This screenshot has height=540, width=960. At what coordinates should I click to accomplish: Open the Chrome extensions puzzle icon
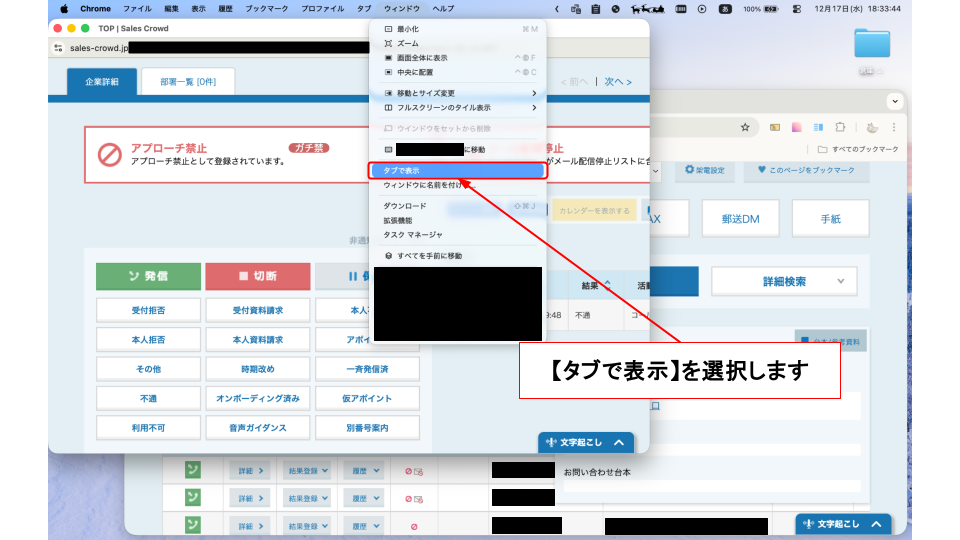[840, 127]
